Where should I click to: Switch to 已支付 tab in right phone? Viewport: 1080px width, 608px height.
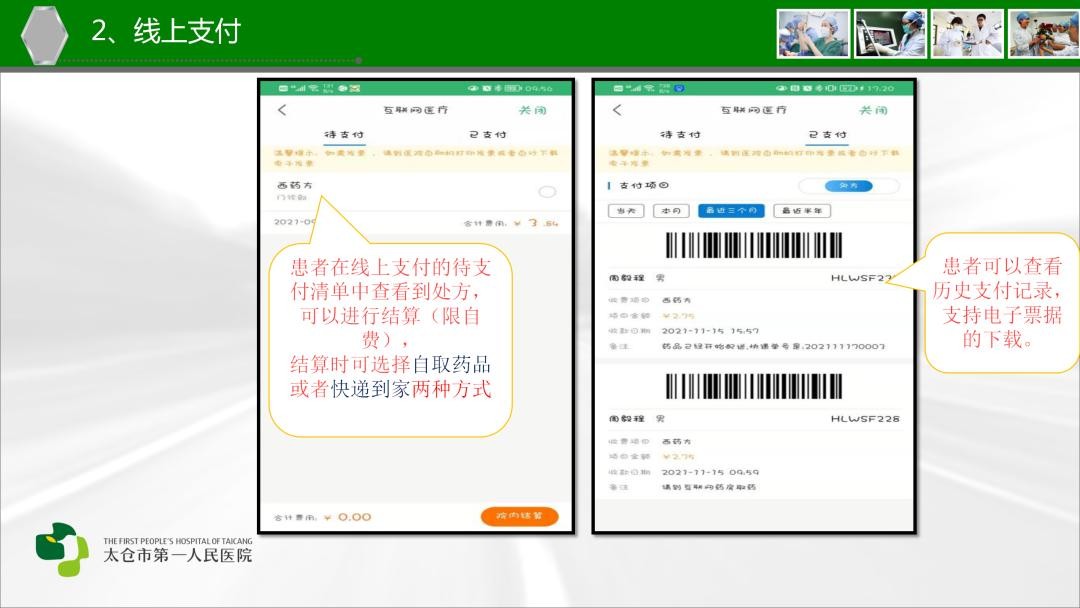click(826, 134)
